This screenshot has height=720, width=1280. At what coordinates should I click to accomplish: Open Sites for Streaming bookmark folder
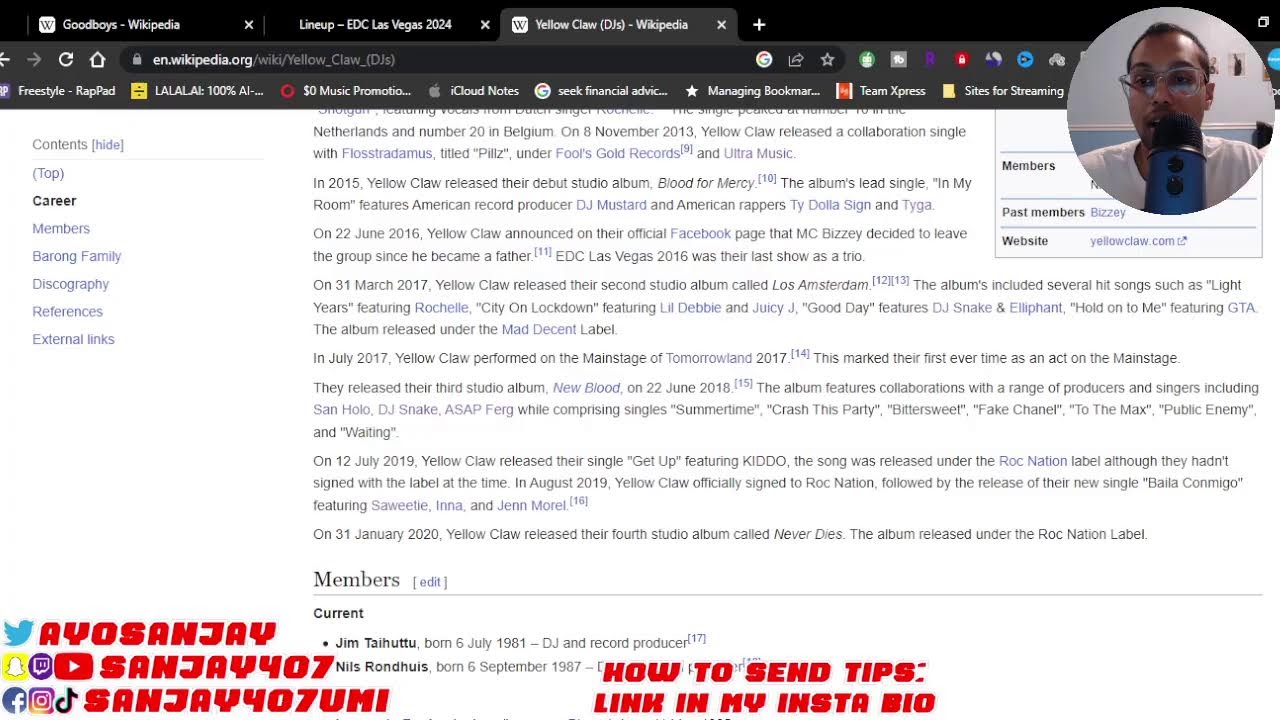click(x=1003, y=91)
